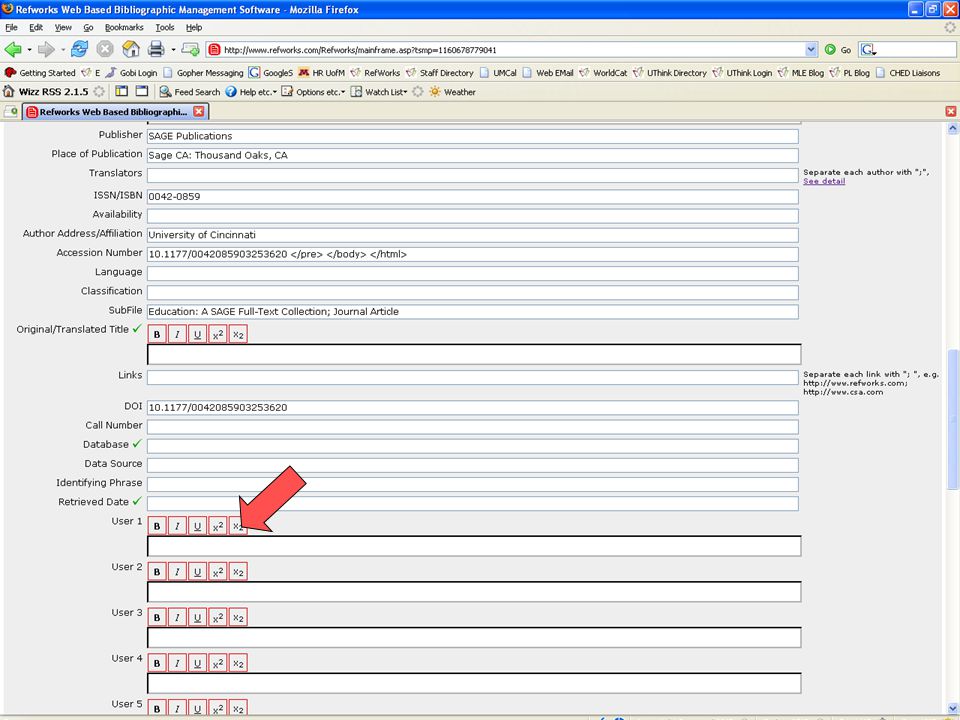Click the Links input field

(473, 377)
